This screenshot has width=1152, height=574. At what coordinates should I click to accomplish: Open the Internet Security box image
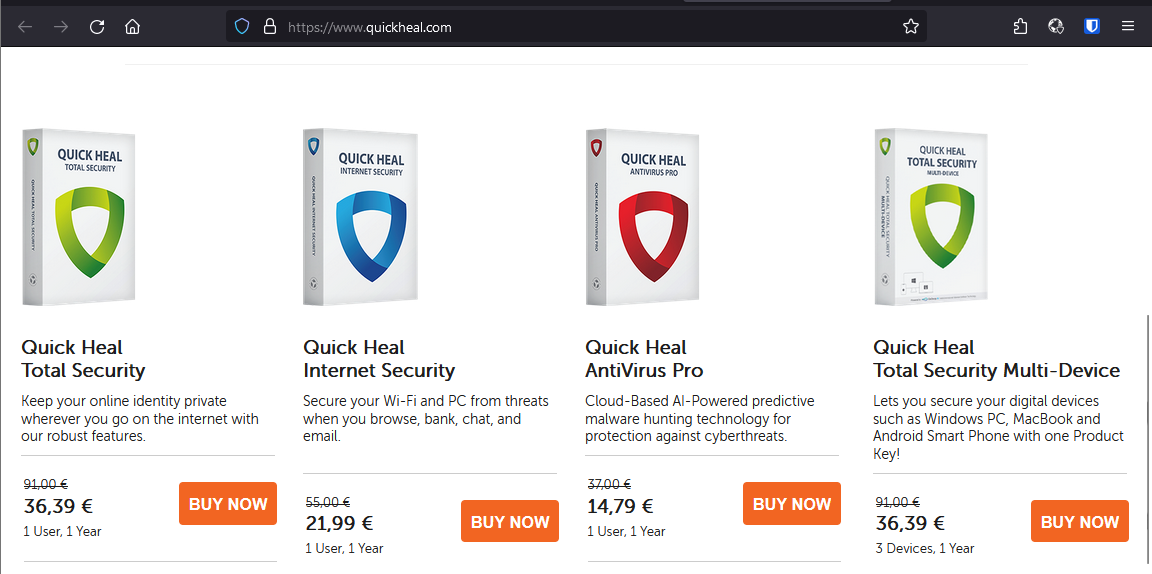[x=361, y=217]
